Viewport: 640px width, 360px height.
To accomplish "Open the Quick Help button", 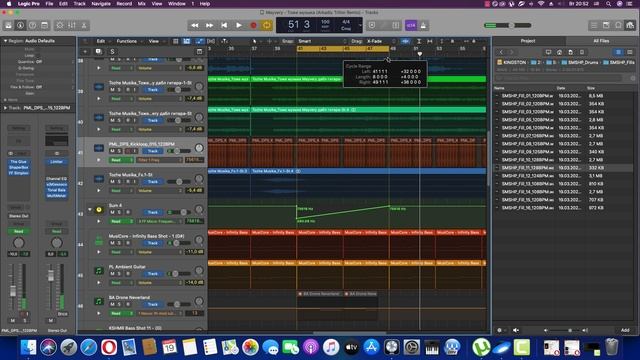I will [x=32, y=25].
